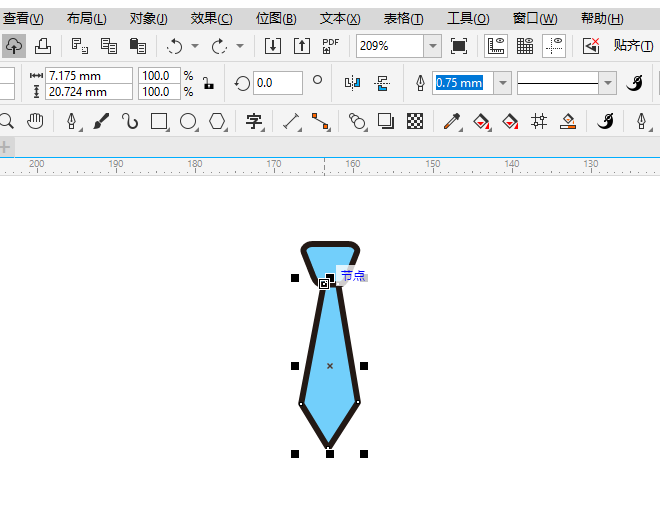Open the 位图(B) Bitmaps menu
This screenshot has height=510, width=660.
click(x=276, y=19)
